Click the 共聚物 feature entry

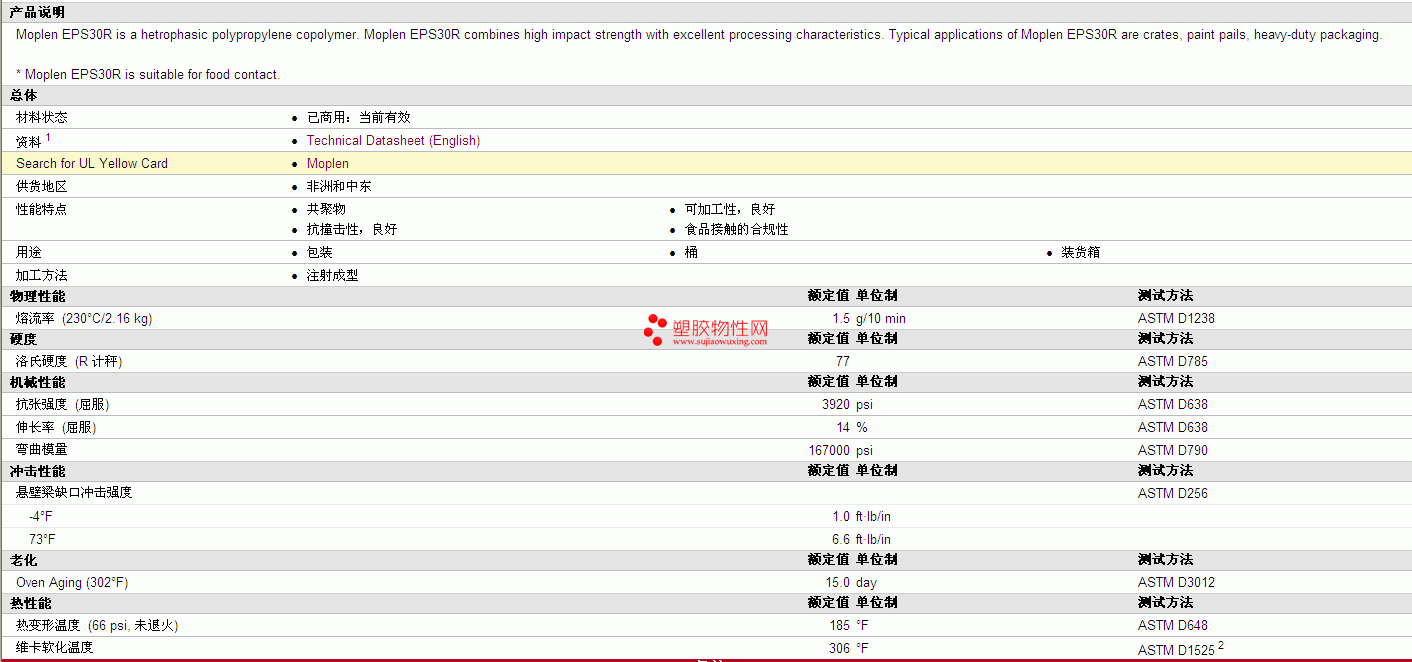[x=326, y=210]
